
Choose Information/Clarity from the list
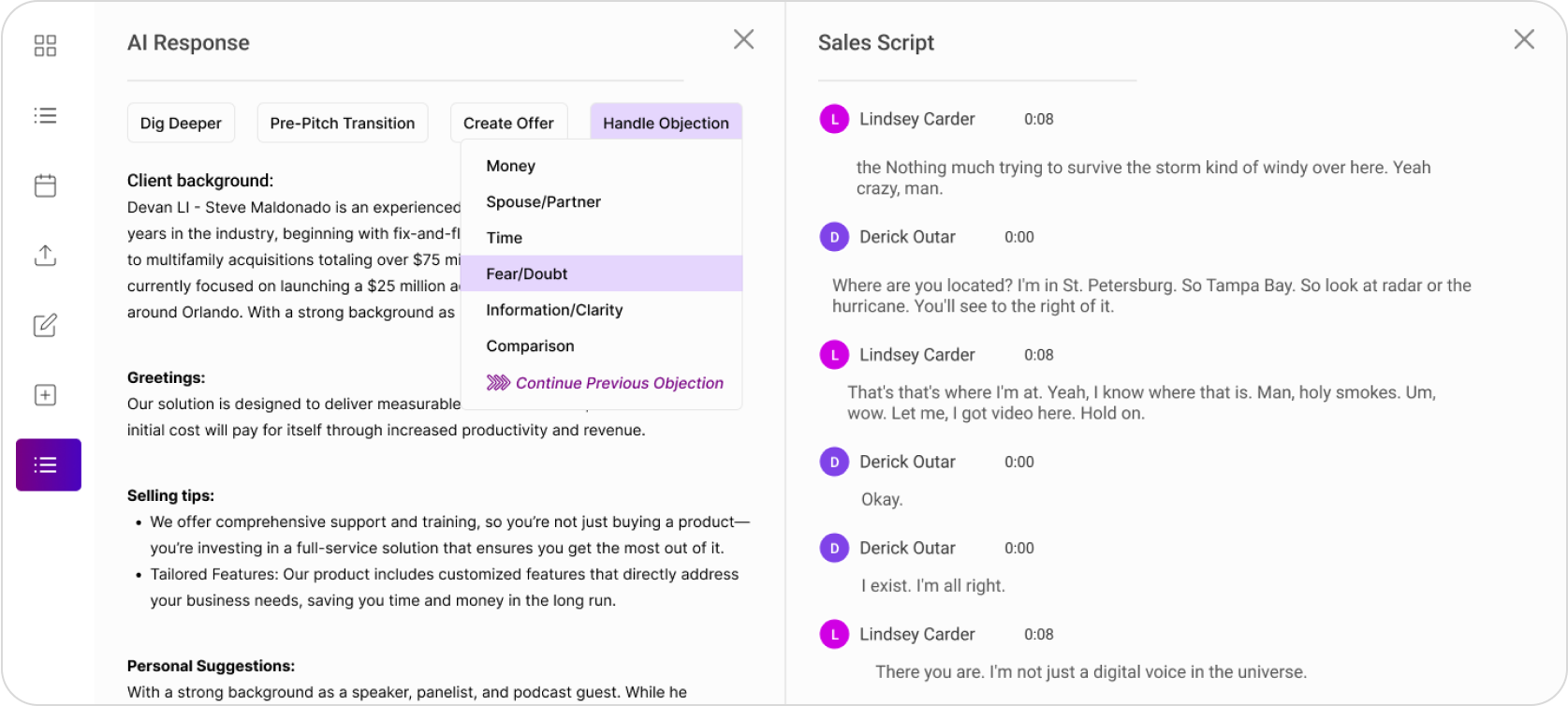point(554,310)
